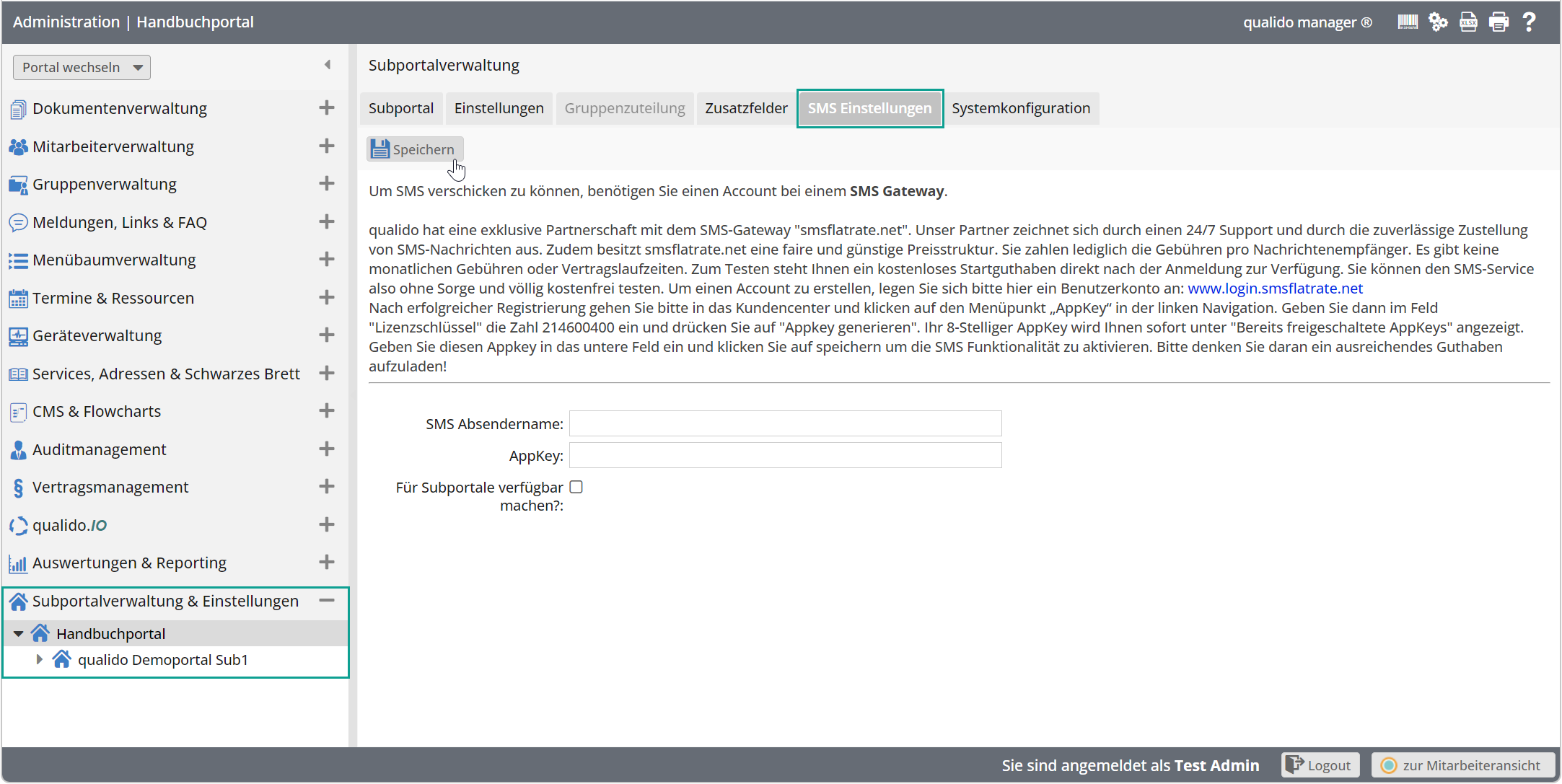Click the Termine & Ressourcen calendar icon
The image size is (1562, 784).
18,299
